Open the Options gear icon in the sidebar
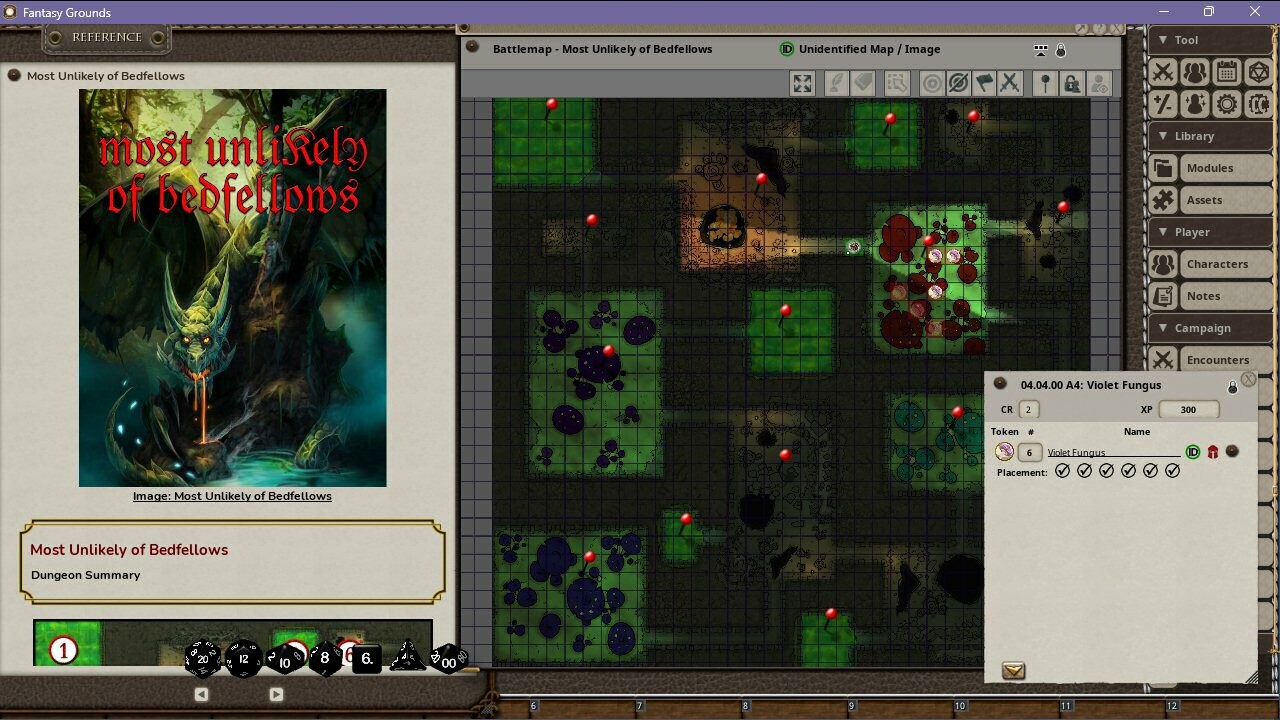Screen dimensions: 1280x720 1227,103
